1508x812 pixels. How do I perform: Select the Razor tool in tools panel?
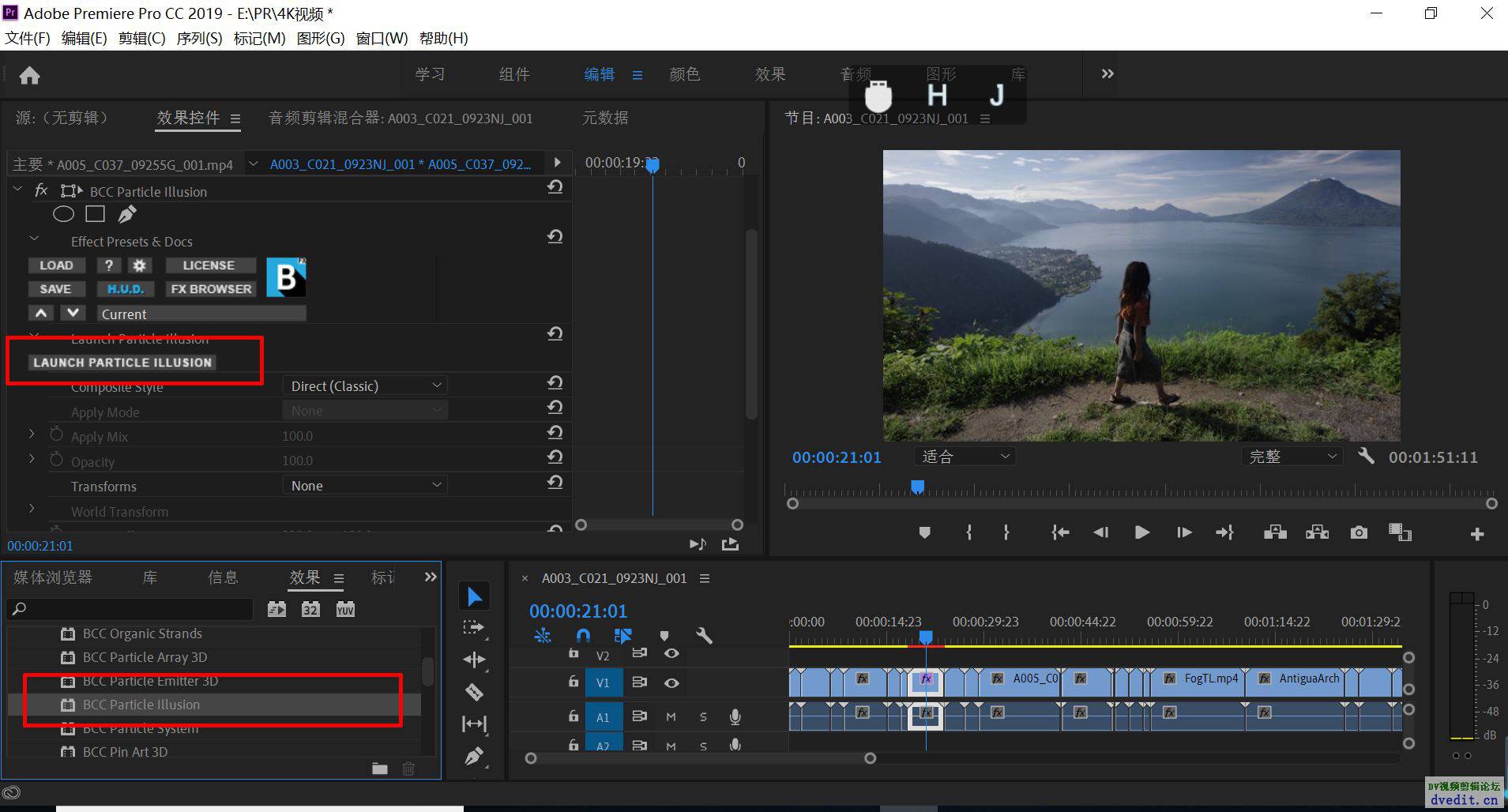coord(474,692)
